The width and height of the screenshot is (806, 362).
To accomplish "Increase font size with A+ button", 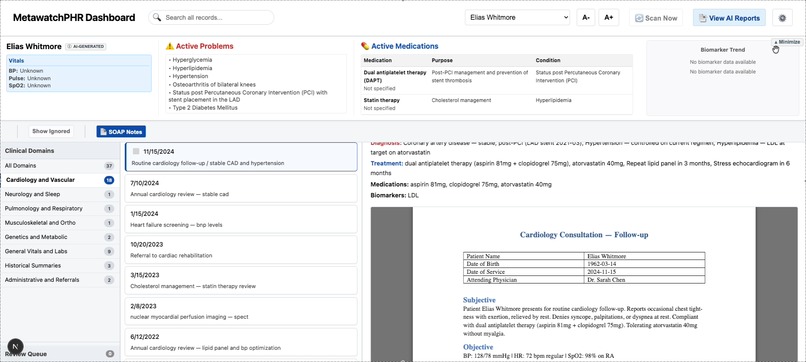I will pos(609,17).
